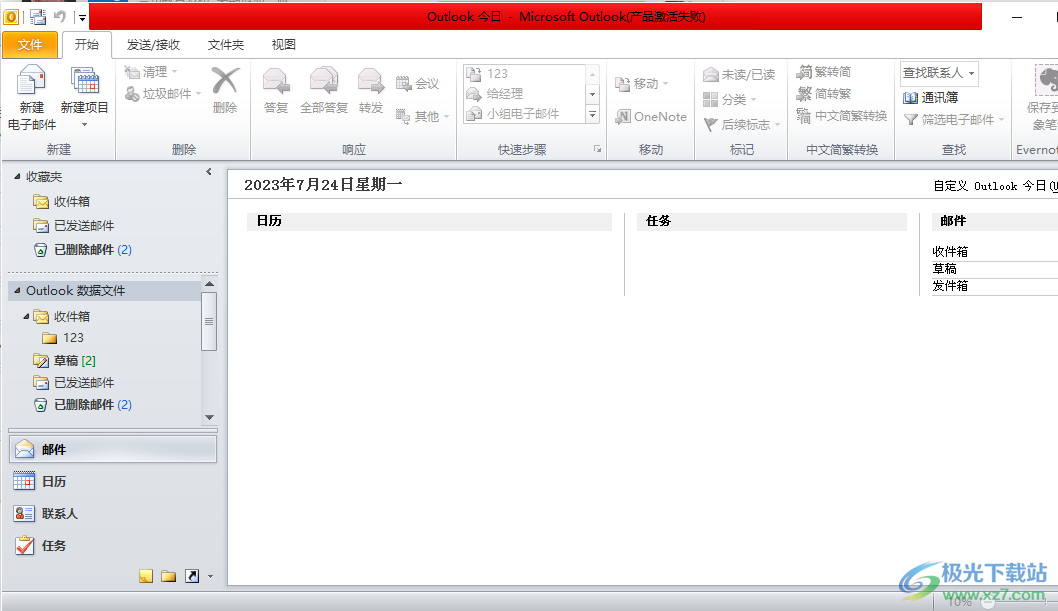Open the quick steps dialog launcher
This screenshot has height=611, width=1058.
597,149
